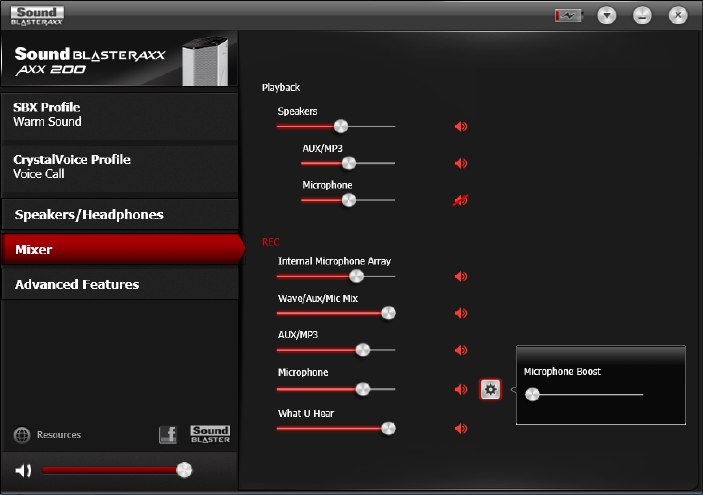Open the Sound Blaster logo link
This screenshot has height=495, width=703.
click(x=210, y=434)
